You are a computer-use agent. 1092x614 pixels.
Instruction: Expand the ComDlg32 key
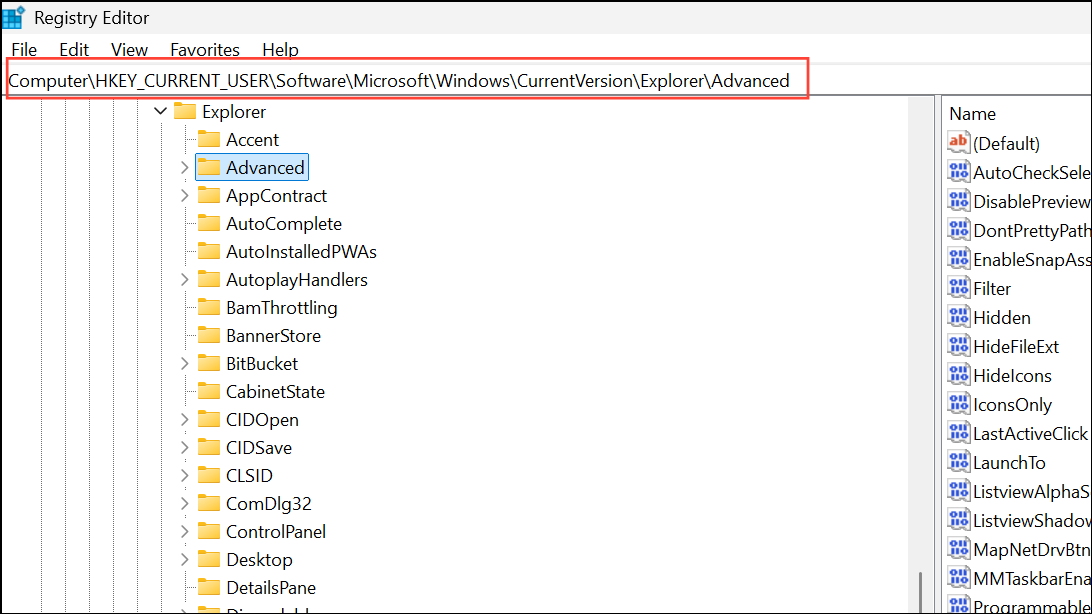(185, 503)
